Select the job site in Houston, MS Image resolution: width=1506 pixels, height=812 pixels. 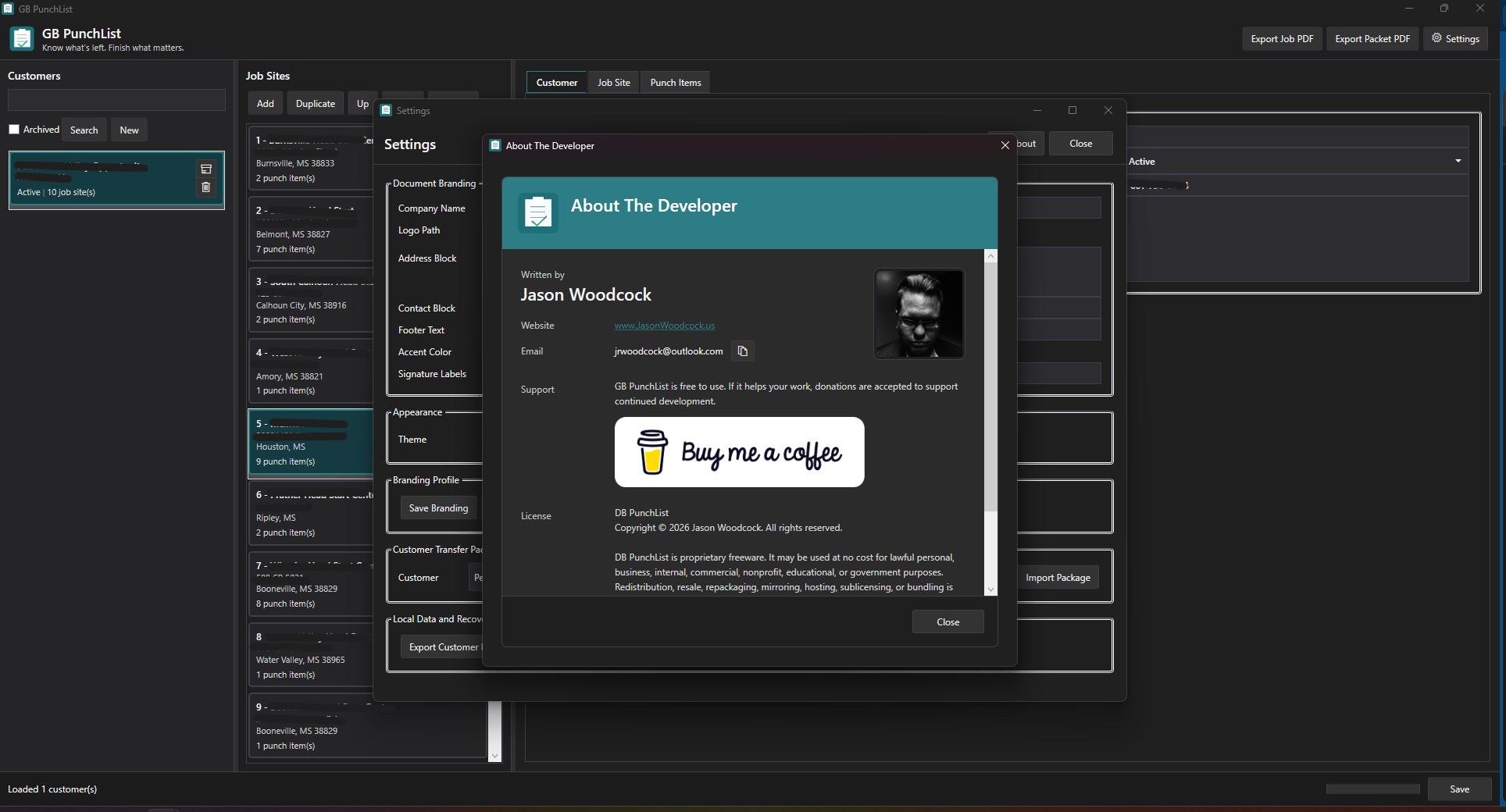point(311,443)
